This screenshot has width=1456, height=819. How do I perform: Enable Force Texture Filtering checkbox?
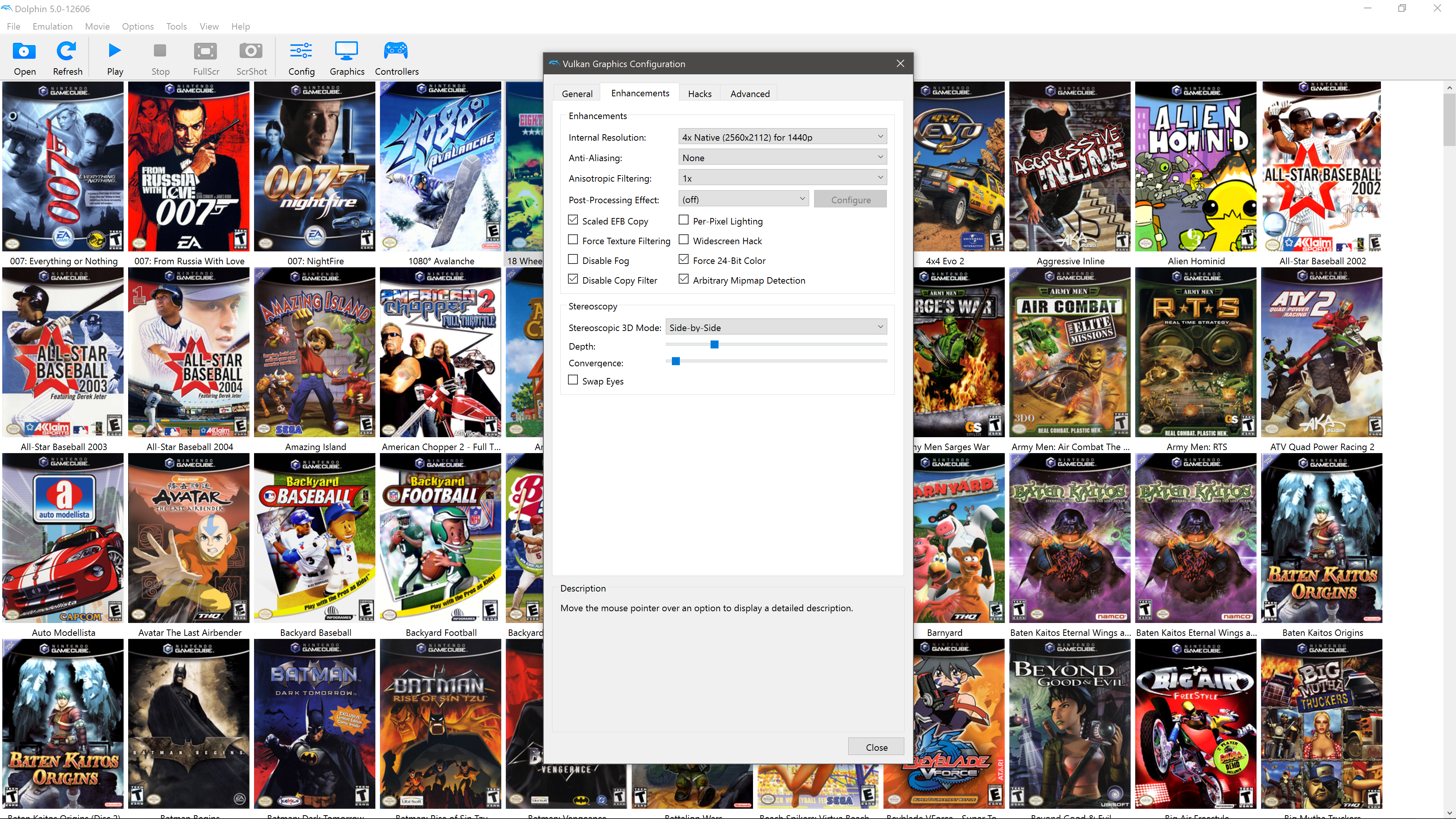573,240
